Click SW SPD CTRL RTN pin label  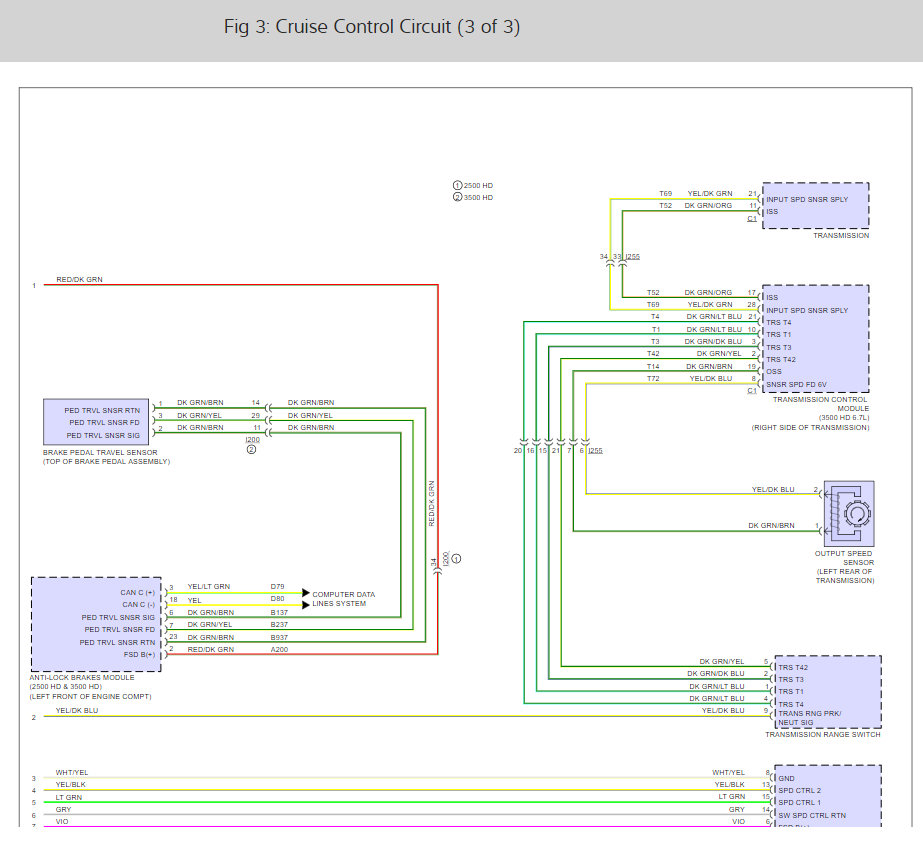[812, 816]
